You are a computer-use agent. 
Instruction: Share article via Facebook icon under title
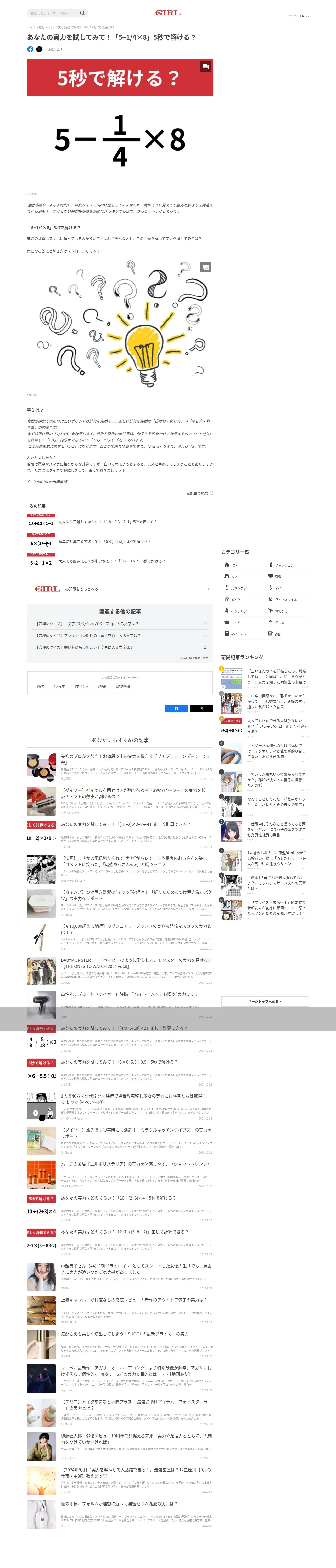[x=31, y=49]
